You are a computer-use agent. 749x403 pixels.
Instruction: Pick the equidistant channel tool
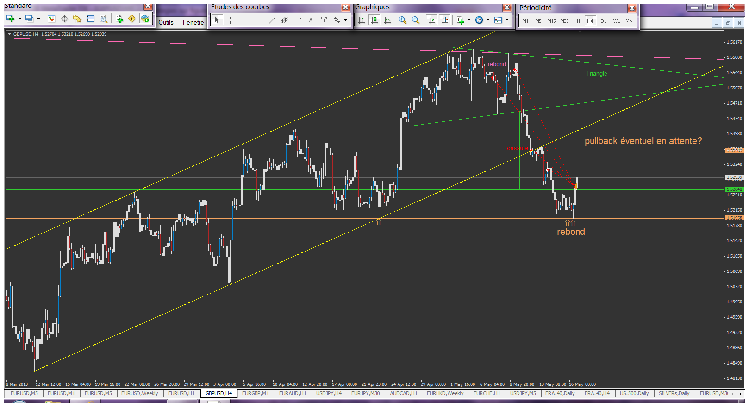click(284, 21)
